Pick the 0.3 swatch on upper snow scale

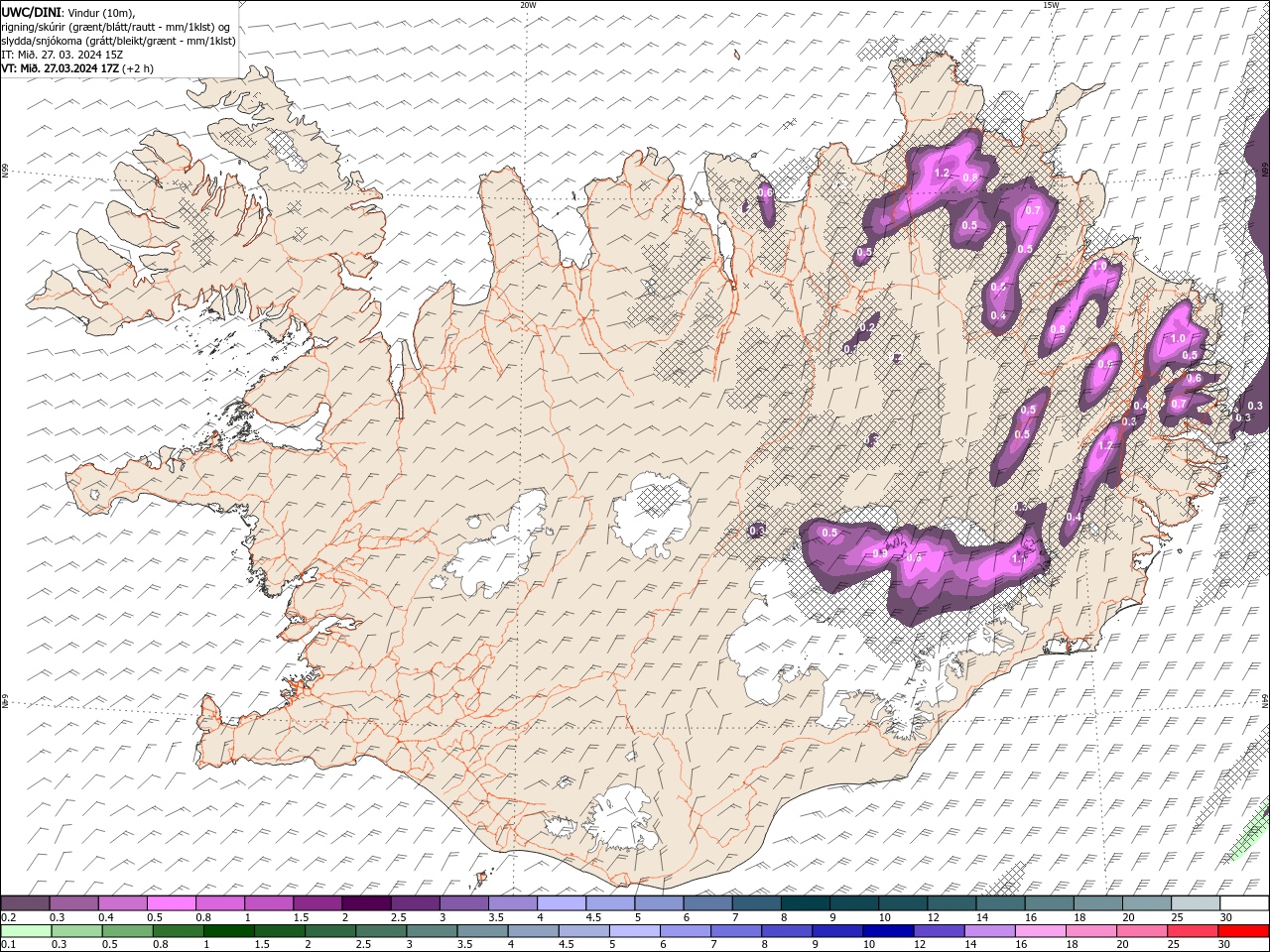click(x=73, y=903)
